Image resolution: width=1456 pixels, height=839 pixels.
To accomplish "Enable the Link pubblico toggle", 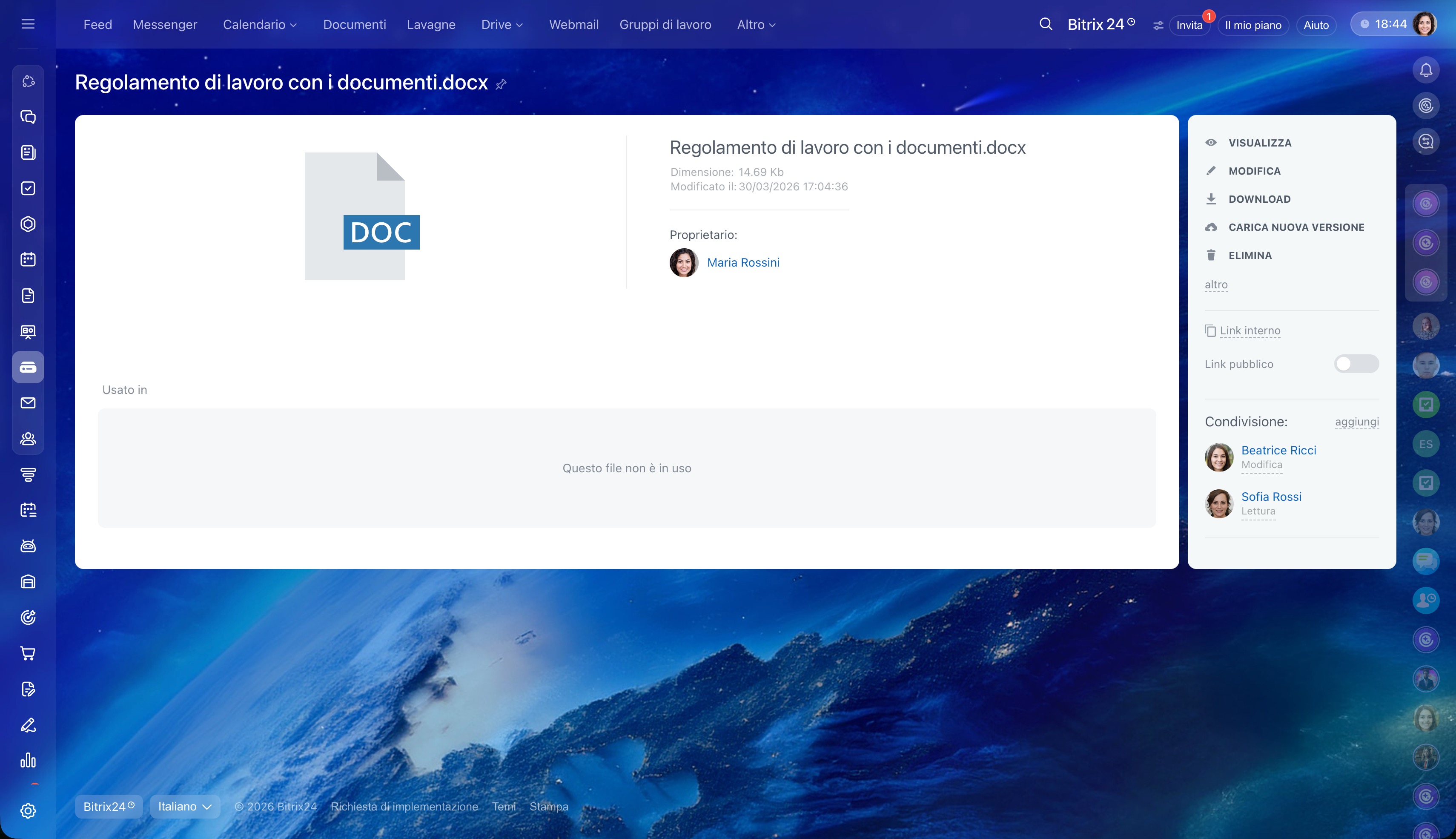I will tap(1356, 364).
